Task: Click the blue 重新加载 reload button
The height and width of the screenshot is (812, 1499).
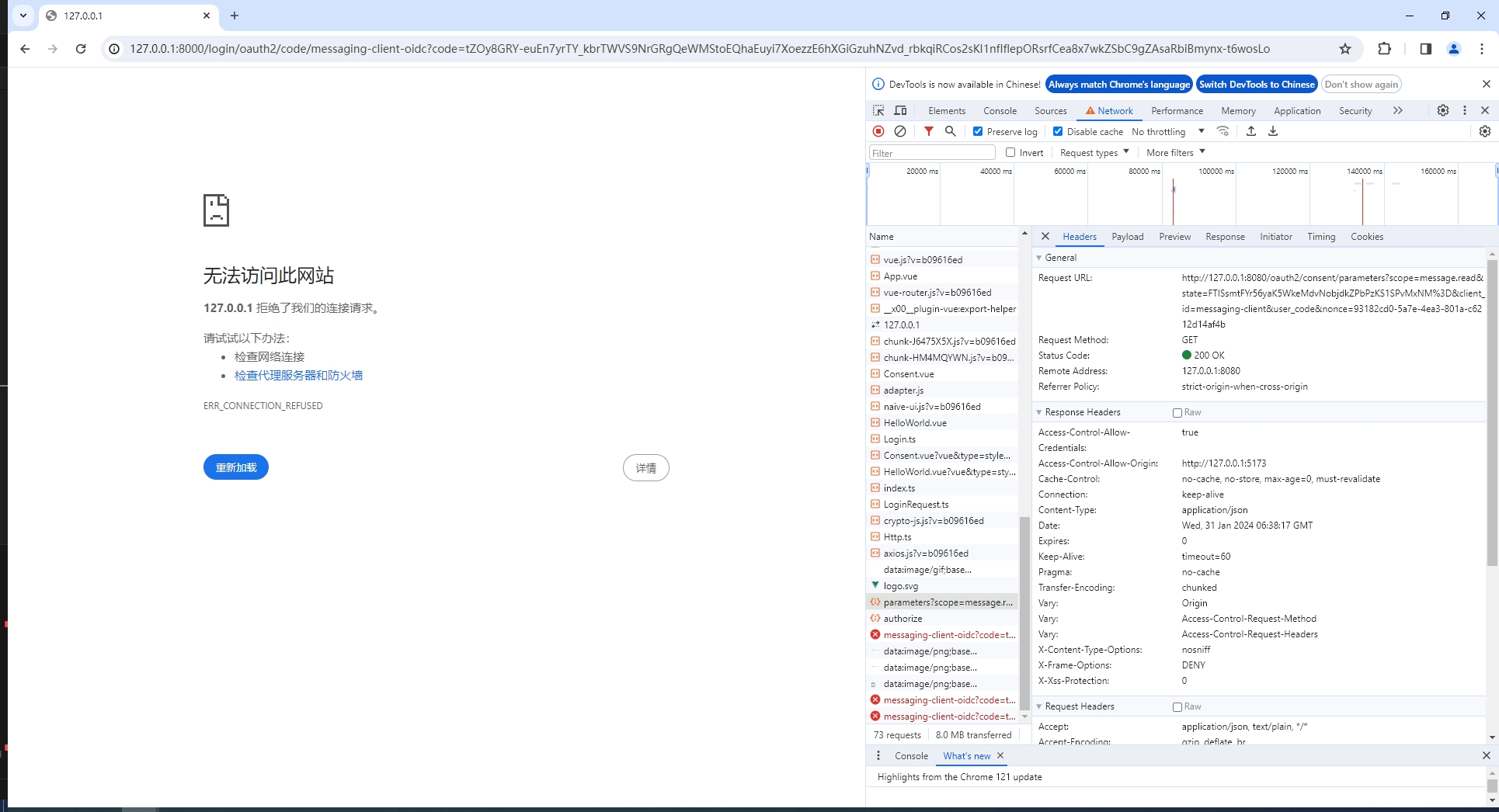Action: tap(236, 467)
